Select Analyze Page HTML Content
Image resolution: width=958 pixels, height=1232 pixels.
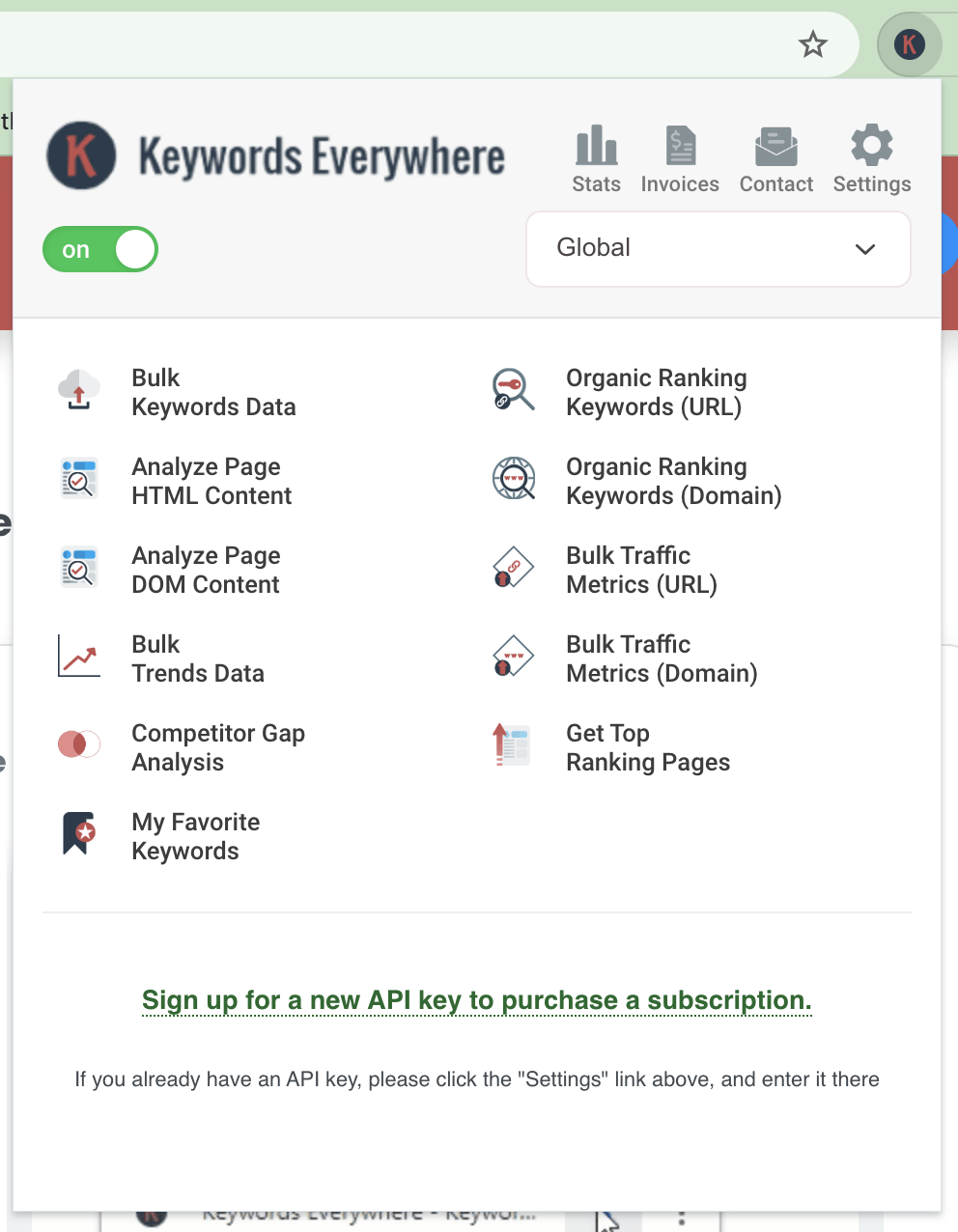click(211, 481)
